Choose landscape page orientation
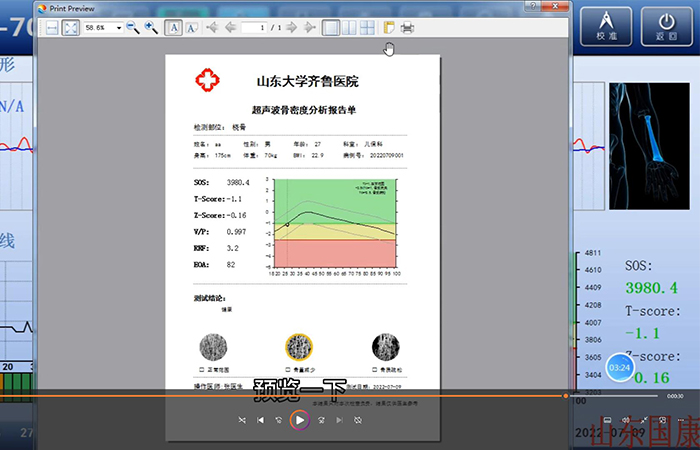700x450 pixels. [192, 28]
